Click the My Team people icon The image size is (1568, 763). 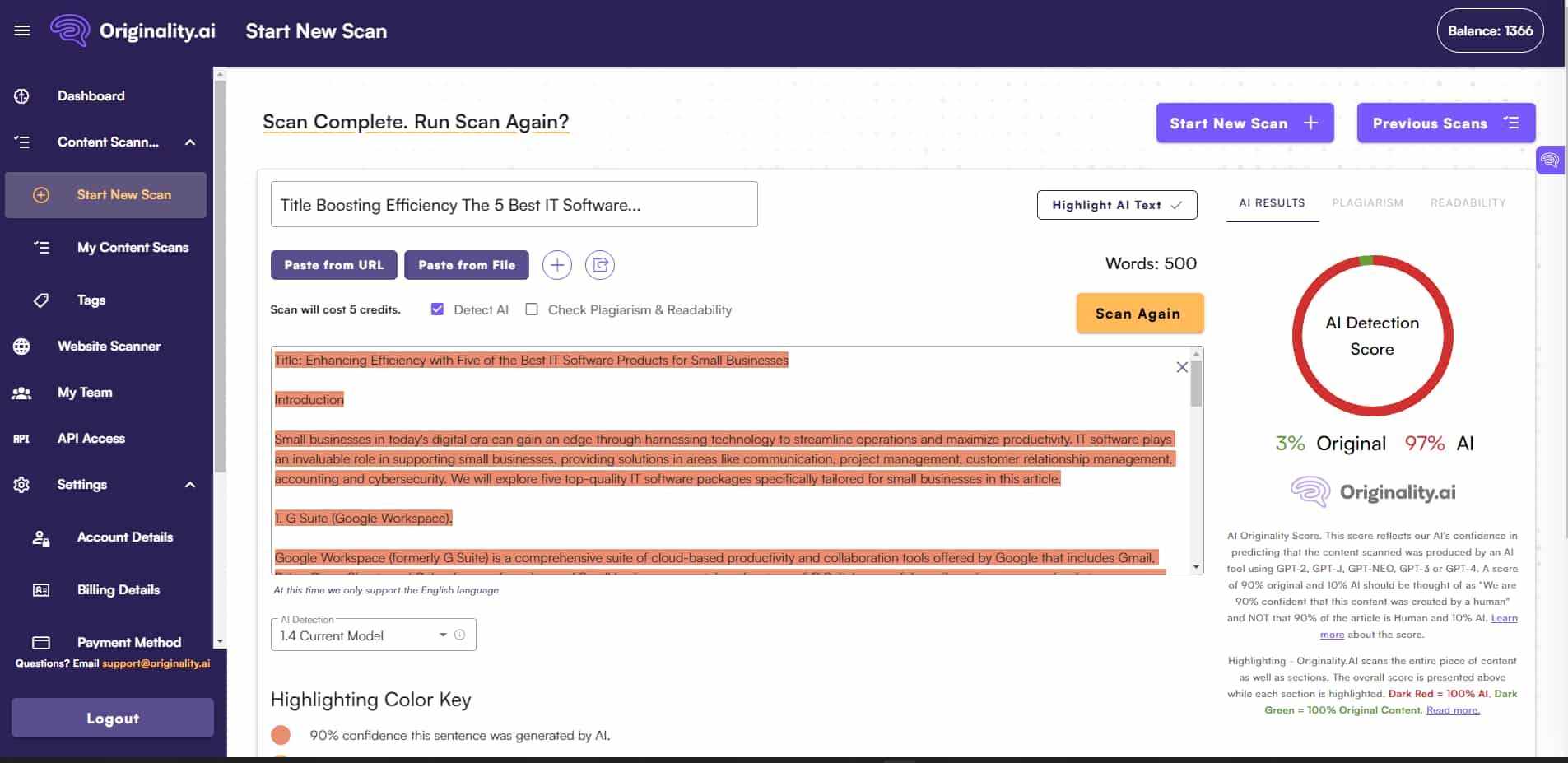[21, 393]
